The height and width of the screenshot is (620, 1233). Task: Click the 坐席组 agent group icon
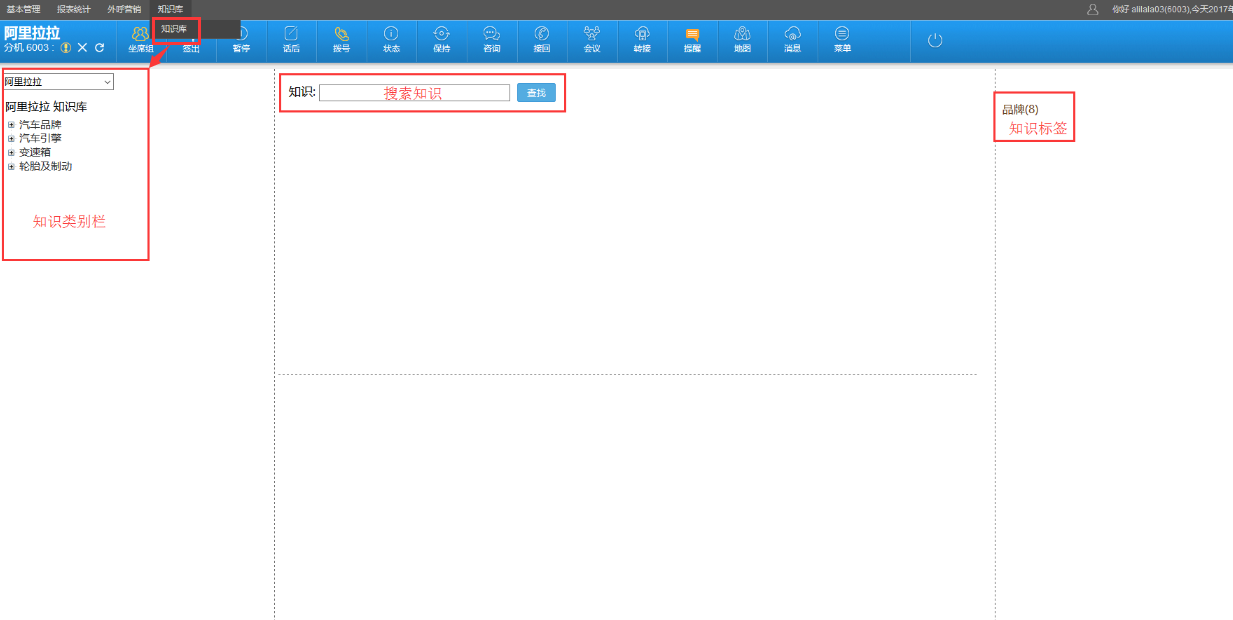pos(140,37)
